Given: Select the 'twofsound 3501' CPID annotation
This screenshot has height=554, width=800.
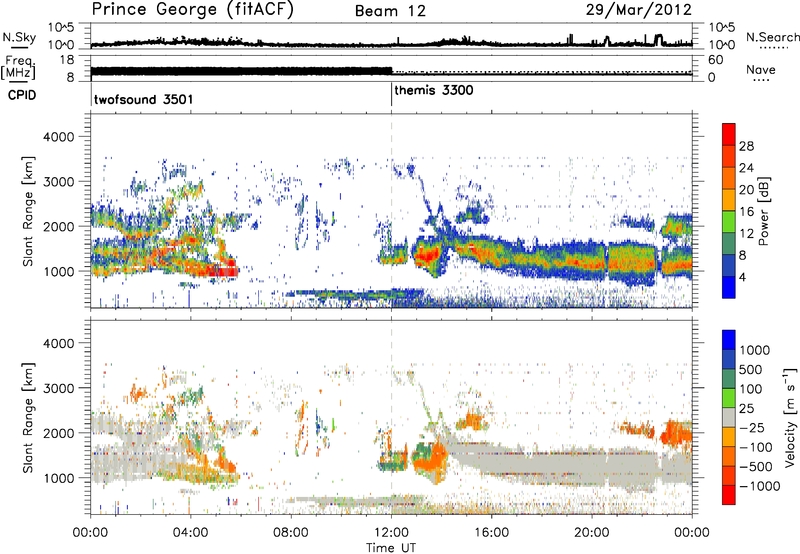Looking at the screenshot, I should (x=144, y=99).
